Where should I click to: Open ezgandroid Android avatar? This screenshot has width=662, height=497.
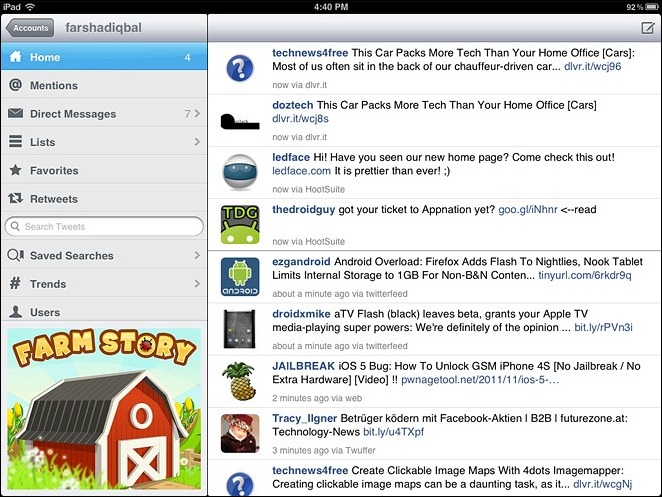240,277
